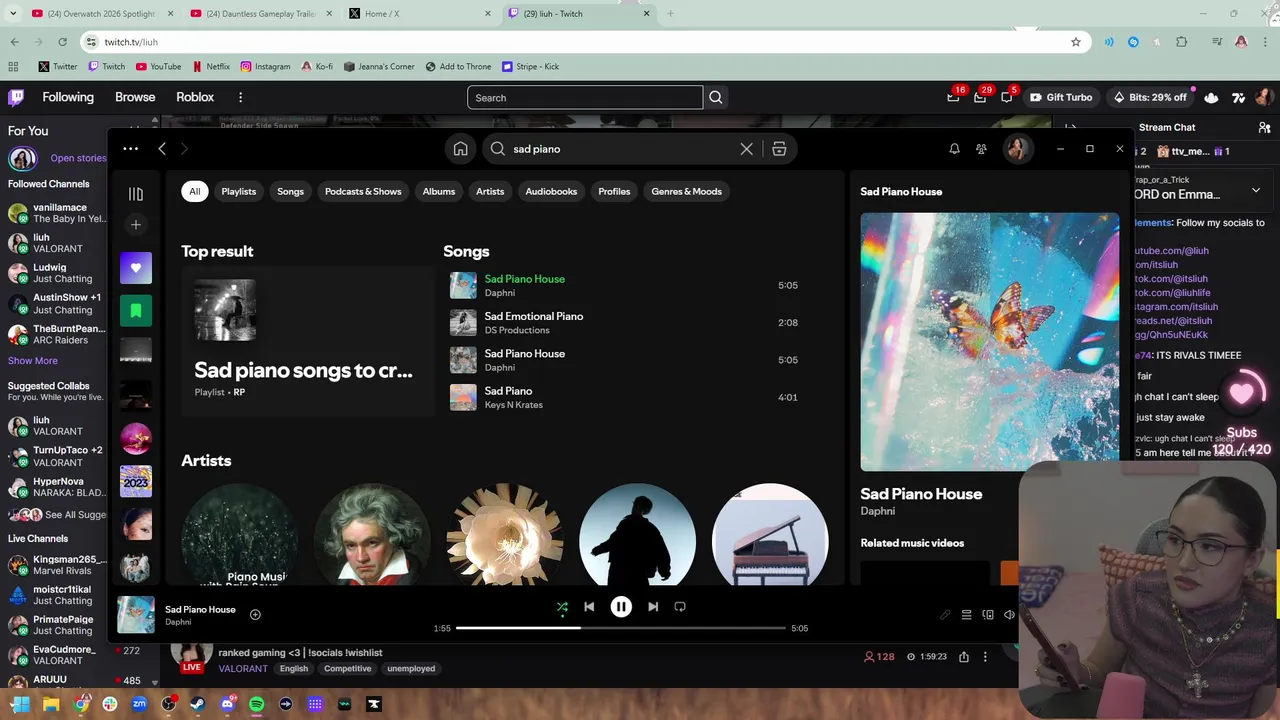Image resolution: width=1280 pixels, height=720 pixels.
Task: Click Open stories link
Action: pyautogui.click(x=78, y=158)
